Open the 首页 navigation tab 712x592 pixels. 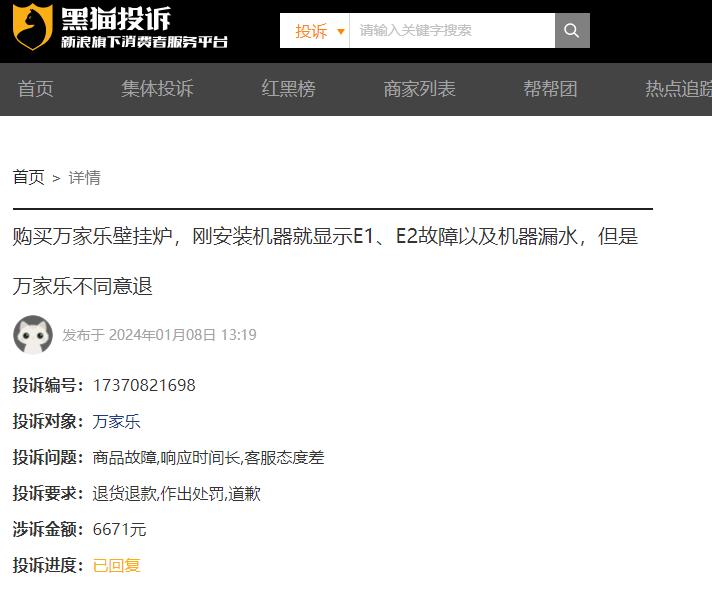35,89
